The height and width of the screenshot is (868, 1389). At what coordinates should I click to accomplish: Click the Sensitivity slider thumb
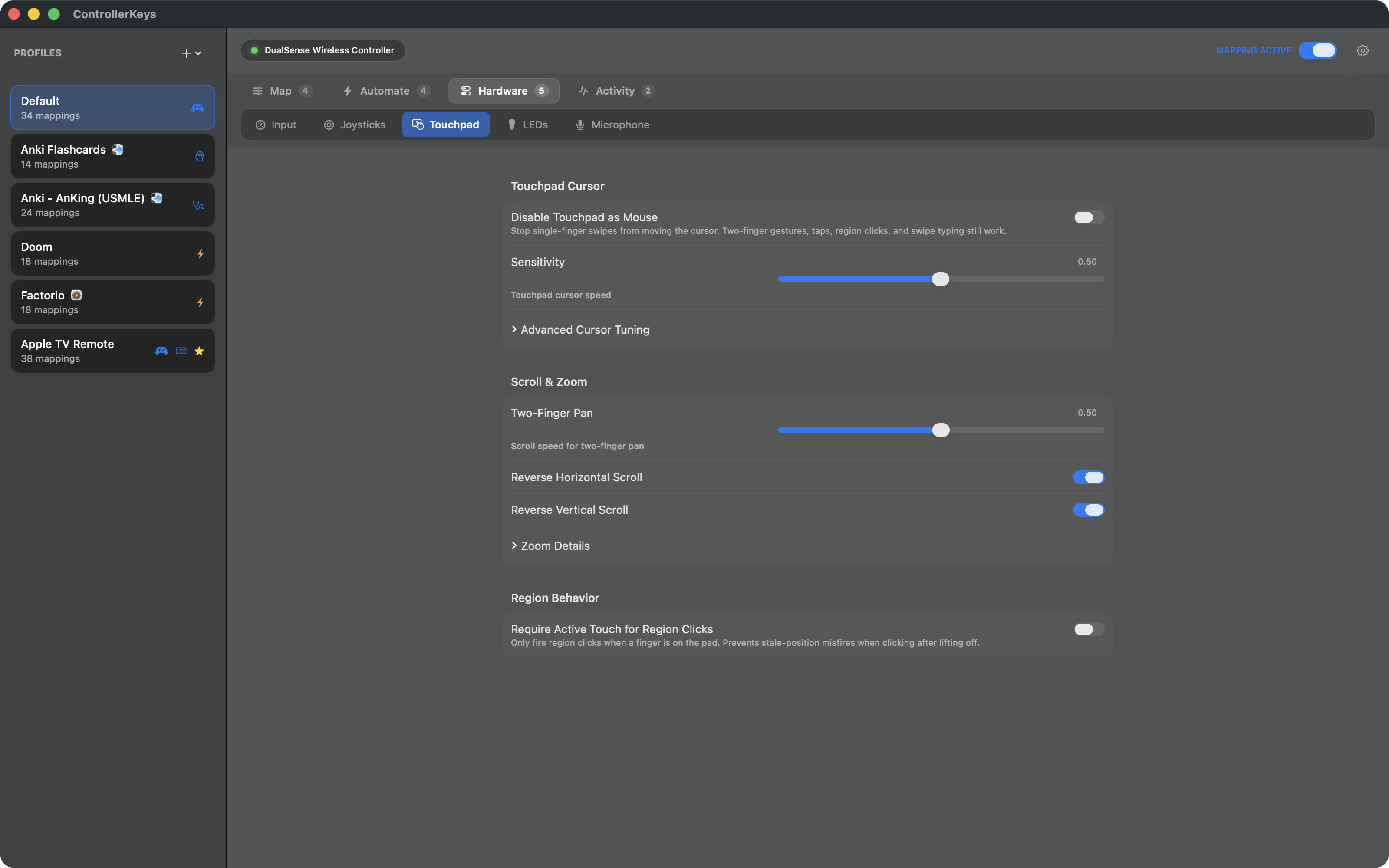[x=940, y=279]
